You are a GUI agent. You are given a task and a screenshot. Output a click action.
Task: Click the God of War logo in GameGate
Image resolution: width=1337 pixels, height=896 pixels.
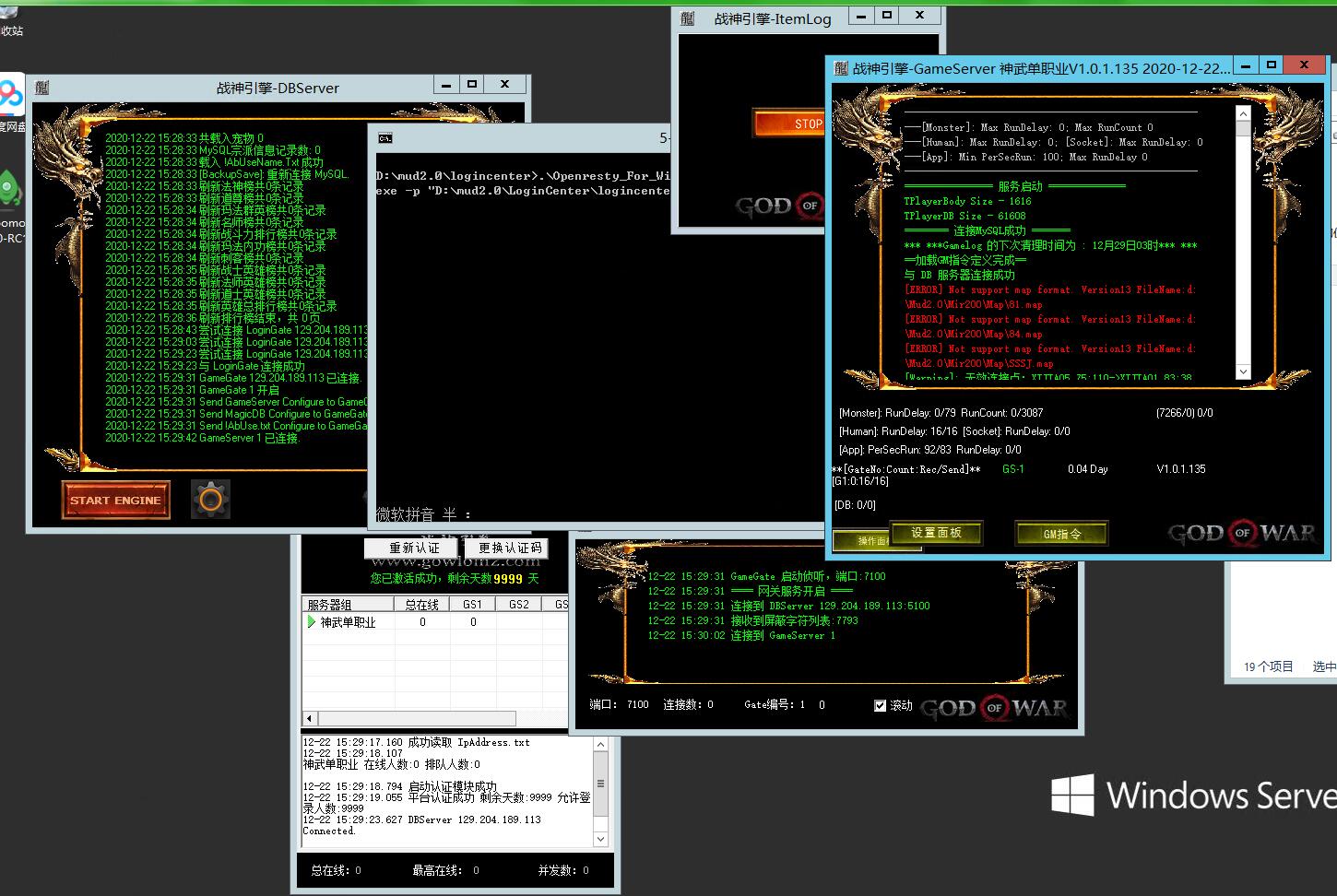(x=994, y=708)
